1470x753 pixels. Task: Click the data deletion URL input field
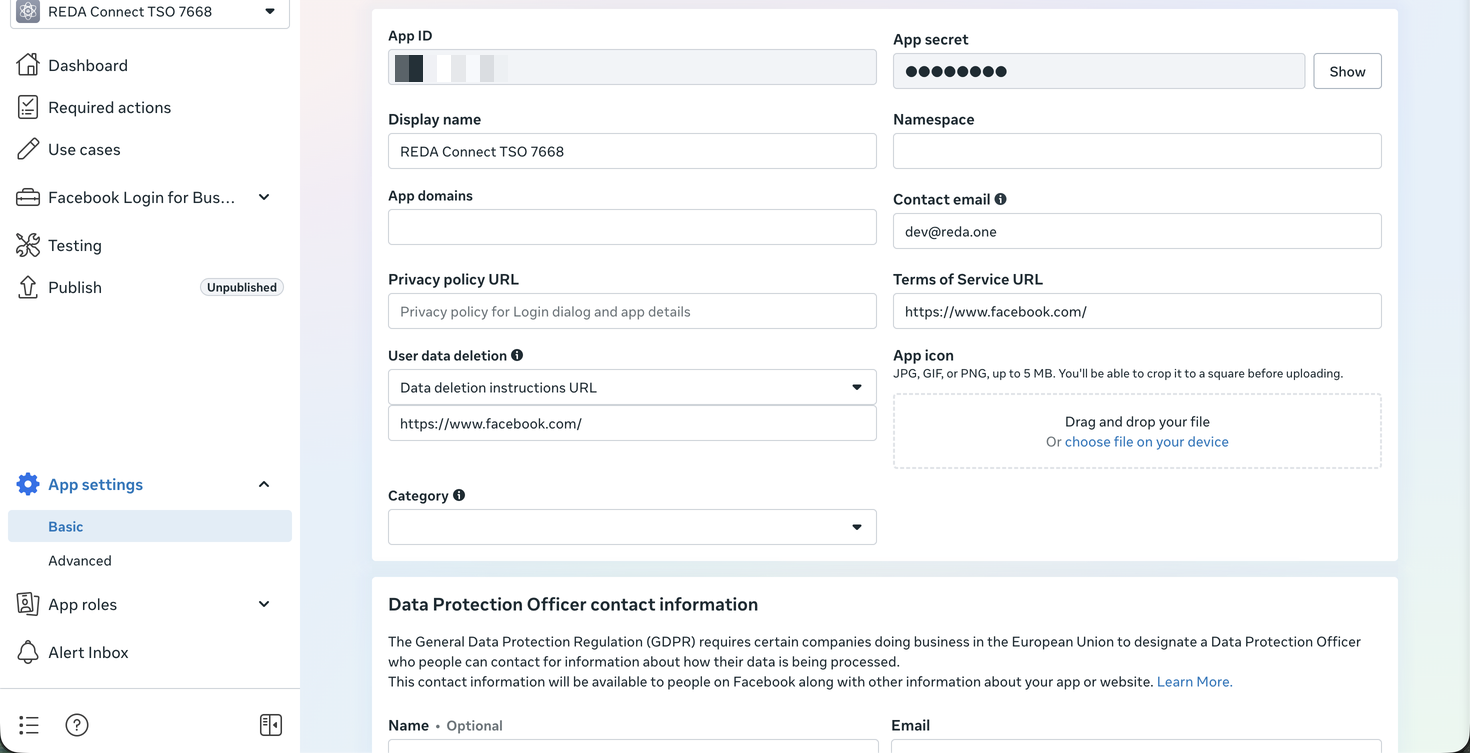point(632,423)
